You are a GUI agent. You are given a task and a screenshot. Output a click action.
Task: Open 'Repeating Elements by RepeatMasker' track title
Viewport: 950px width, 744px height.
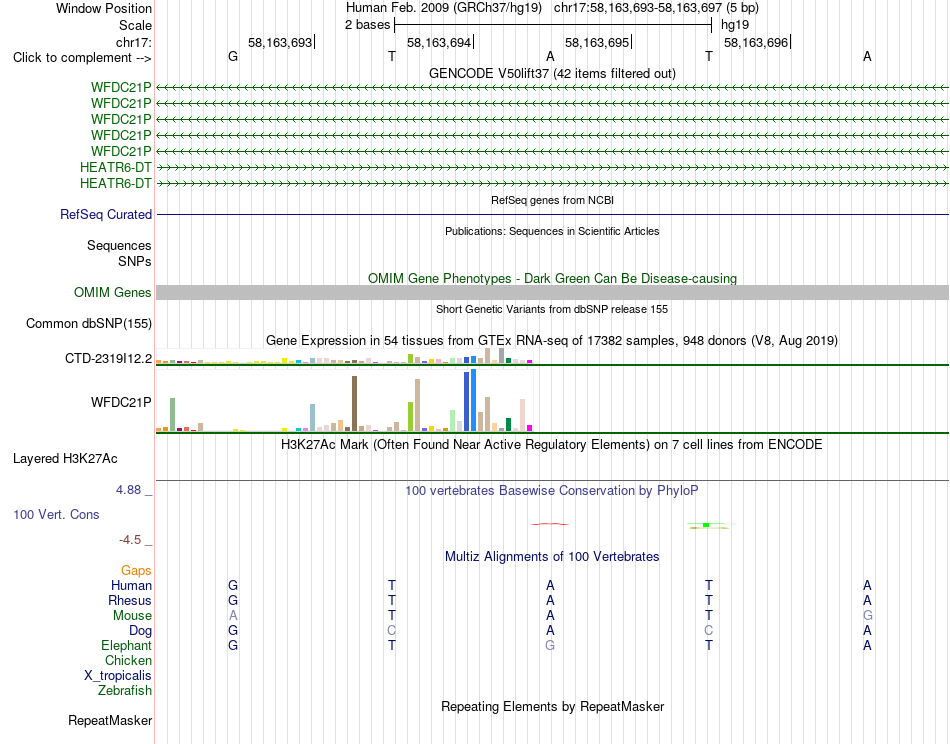[x=552, y=707]
